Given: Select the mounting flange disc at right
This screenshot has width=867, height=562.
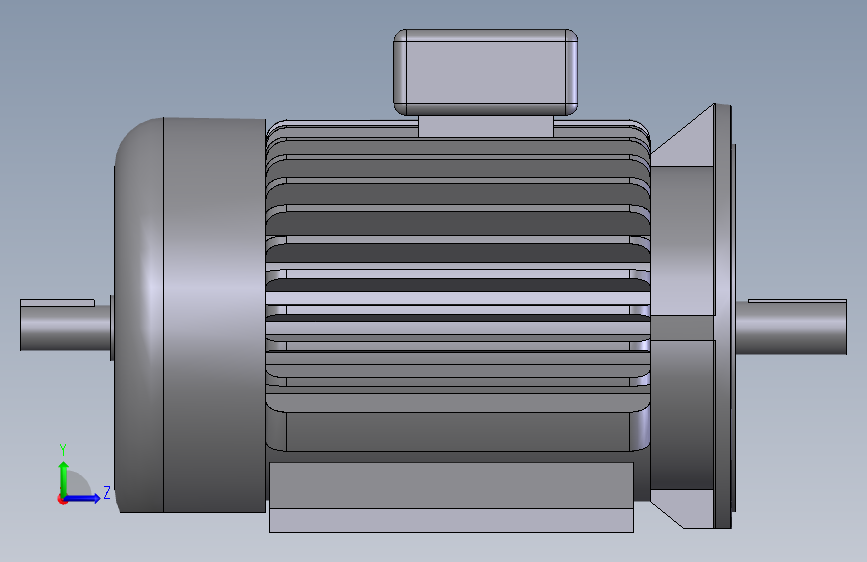Looking at the screenshot, I should [x=723, y=316].
